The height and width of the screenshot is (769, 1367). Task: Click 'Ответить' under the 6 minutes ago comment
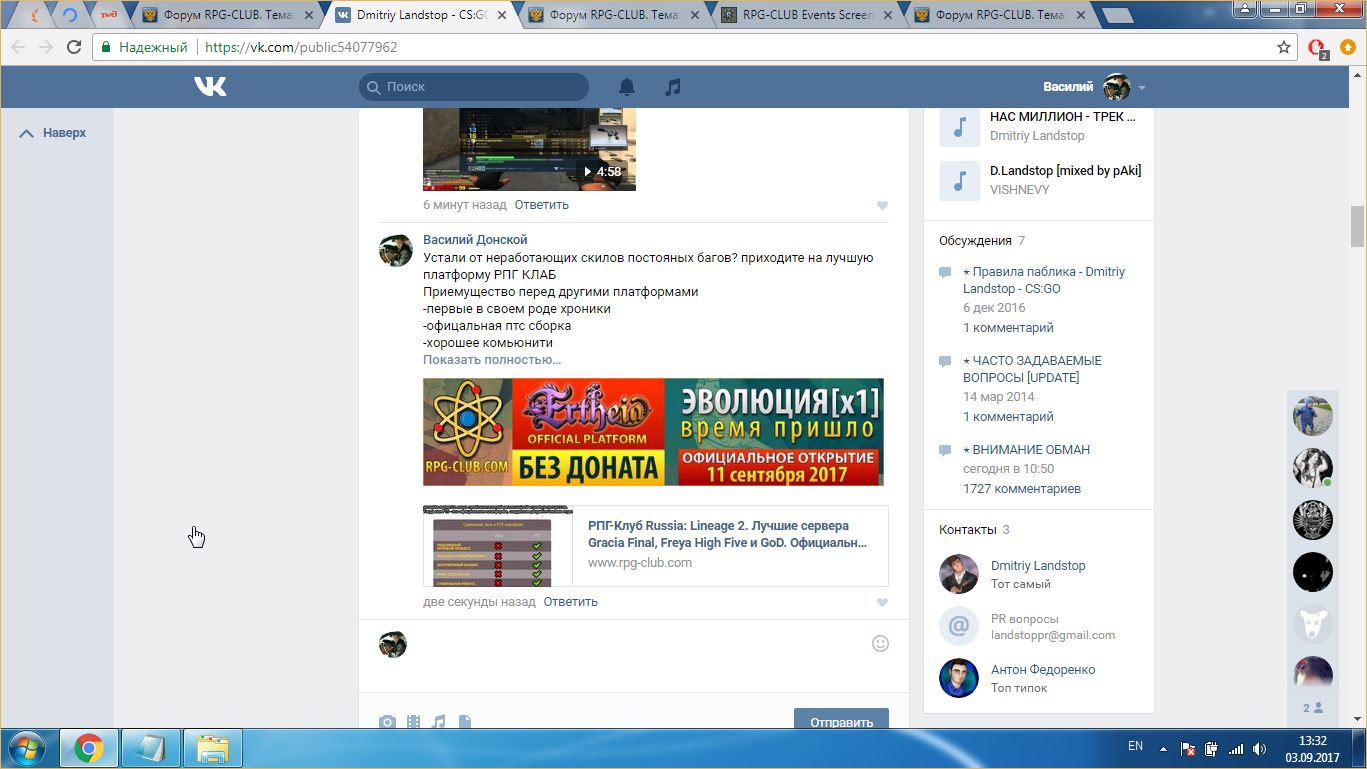(x=542, y=205)
